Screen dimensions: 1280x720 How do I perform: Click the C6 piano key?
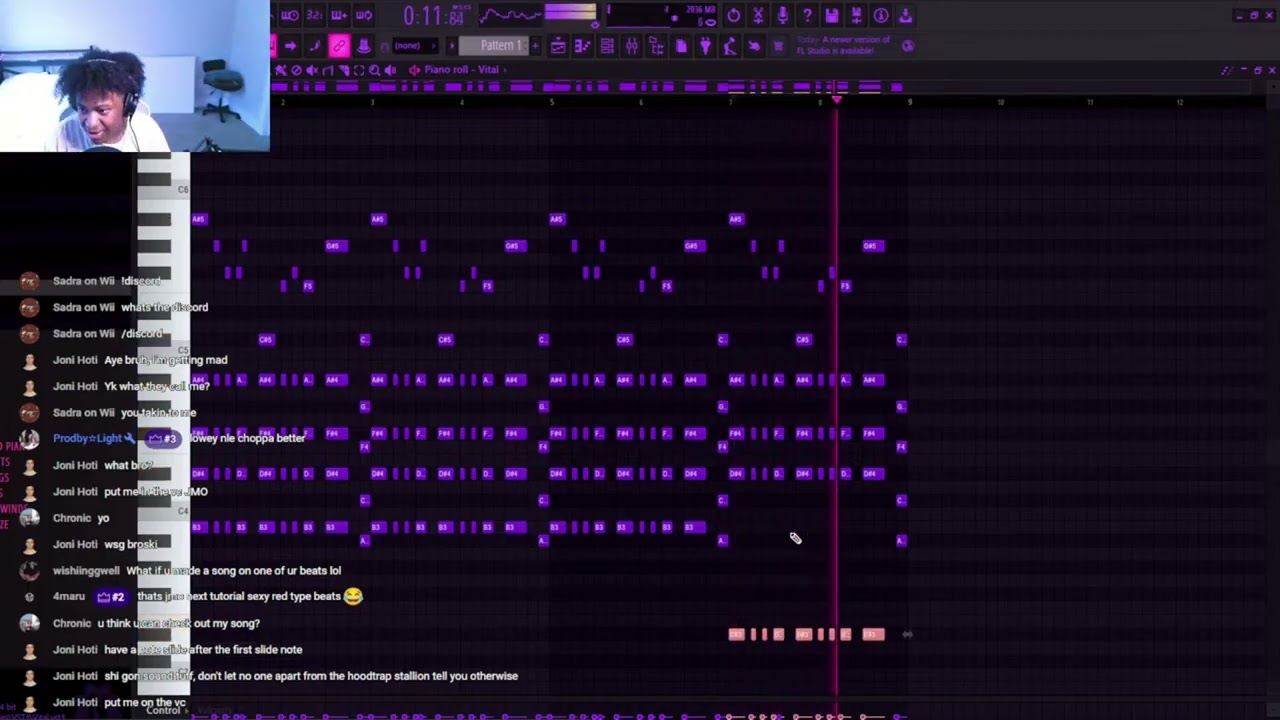tap(164, 188)
